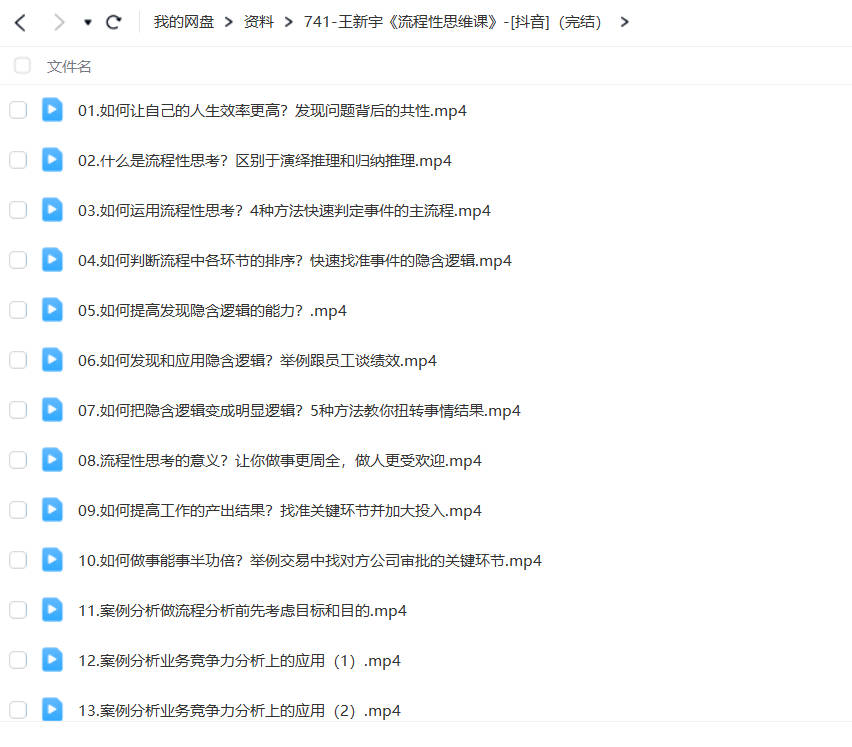Select file name 03.如何运用流程性思考？4种方法快速判定事件的主流程.mp4

tap(284, 211)
